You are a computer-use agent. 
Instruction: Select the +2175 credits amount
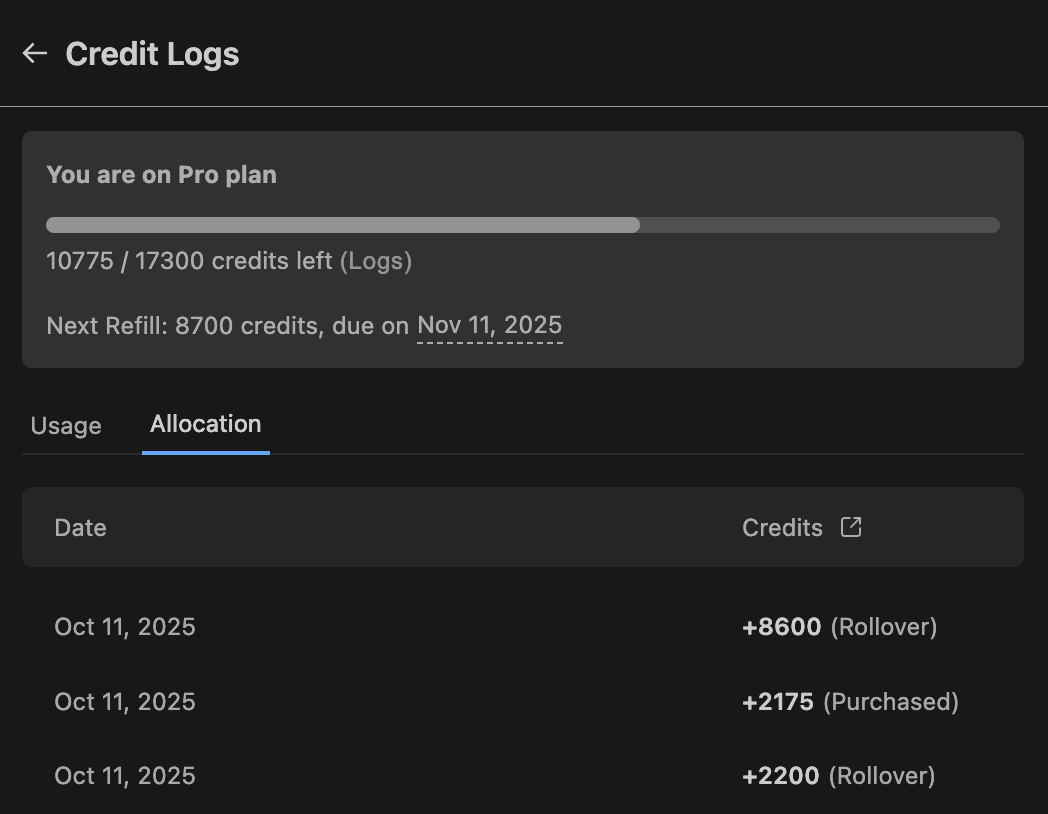[x=777, y=702]
